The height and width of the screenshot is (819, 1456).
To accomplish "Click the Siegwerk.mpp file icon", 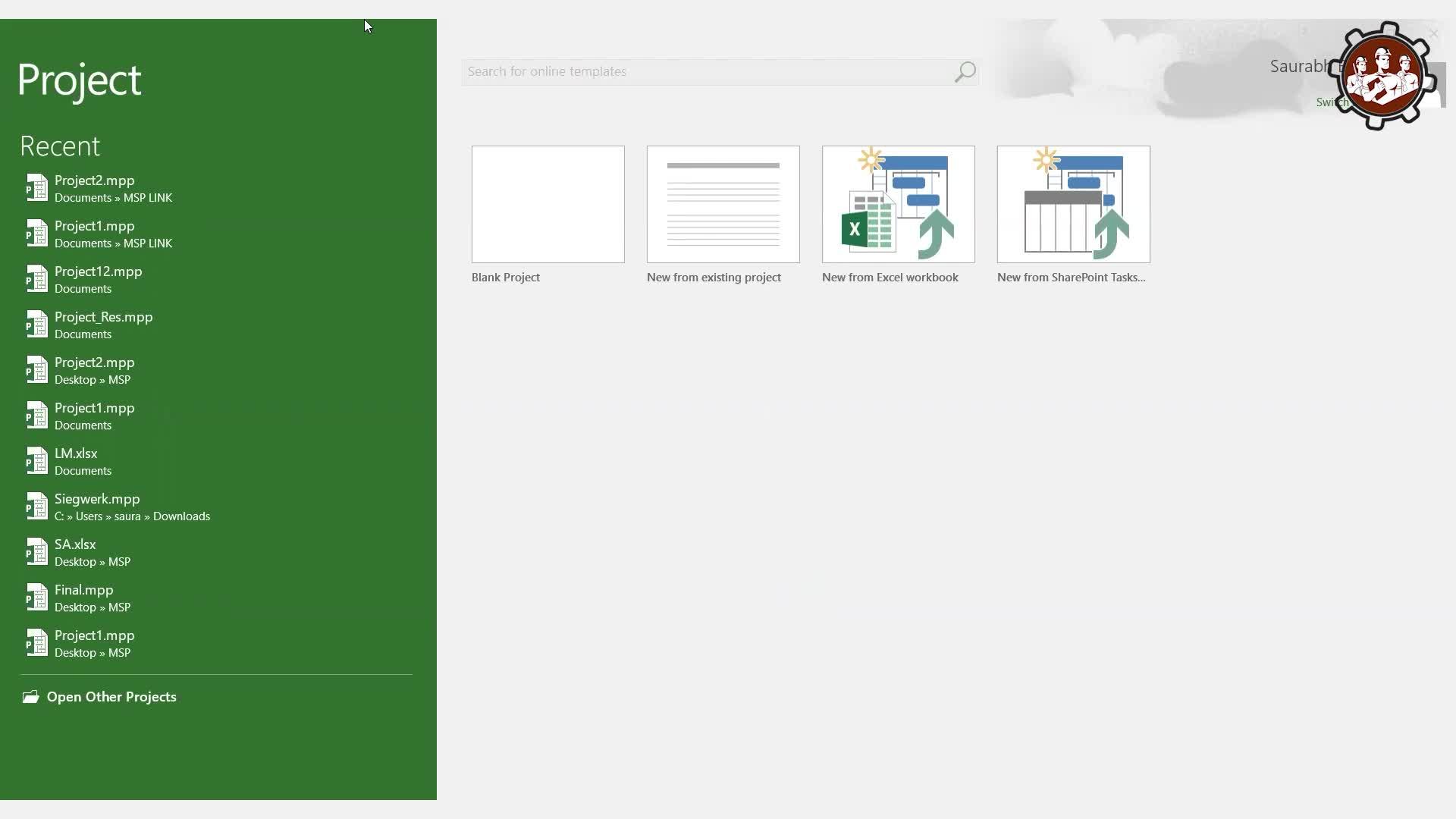I will pos(36,507).
